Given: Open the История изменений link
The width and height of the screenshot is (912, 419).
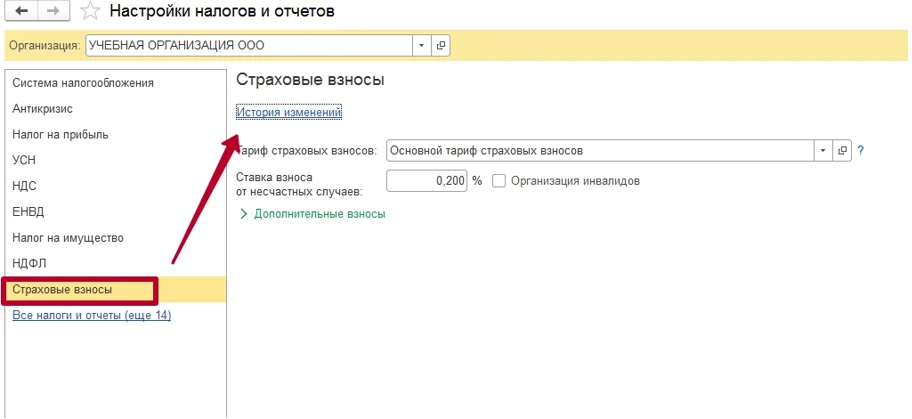Looking at the screenshot, I should 289,112.
